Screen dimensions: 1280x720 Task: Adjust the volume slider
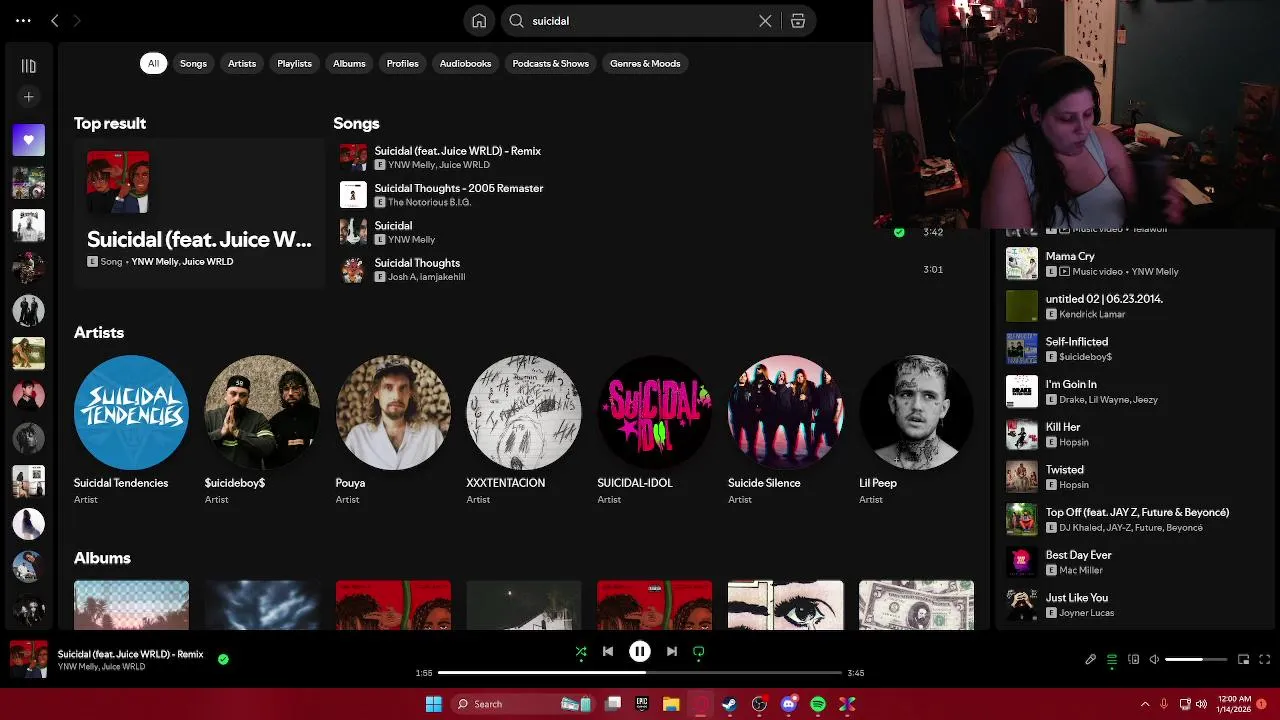[1196, 659]
